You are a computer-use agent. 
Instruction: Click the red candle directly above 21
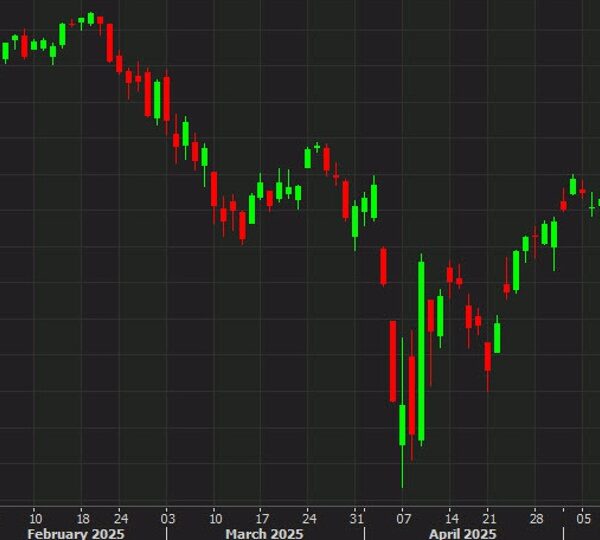point(488,357)
